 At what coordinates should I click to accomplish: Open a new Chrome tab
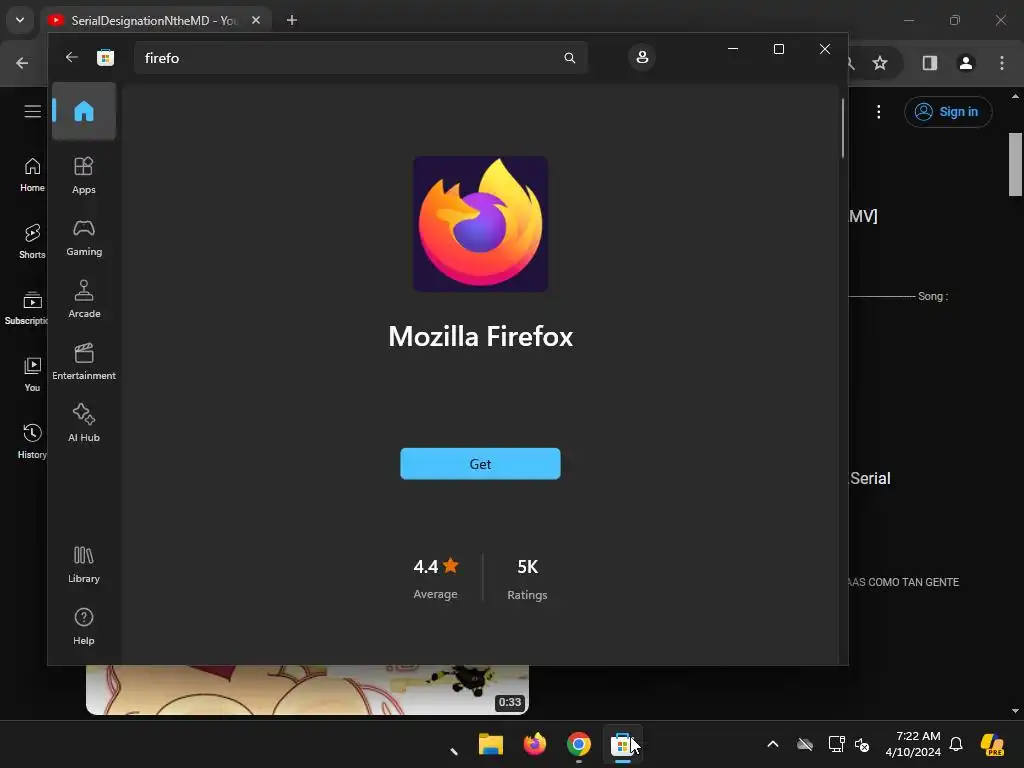coord(292,20)
